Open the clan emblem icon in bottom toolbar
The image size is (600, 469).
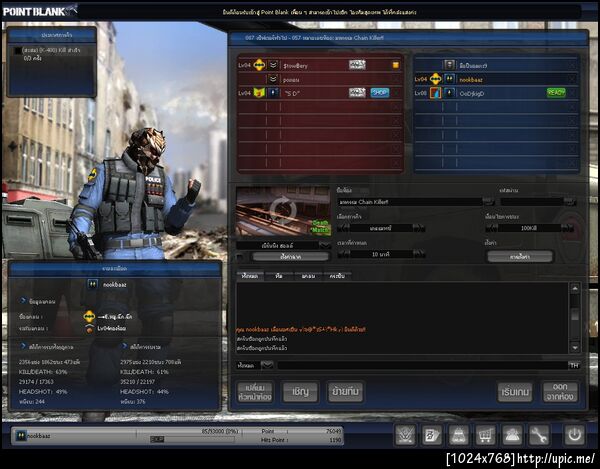pyautogui.click(x=406, y=435)
